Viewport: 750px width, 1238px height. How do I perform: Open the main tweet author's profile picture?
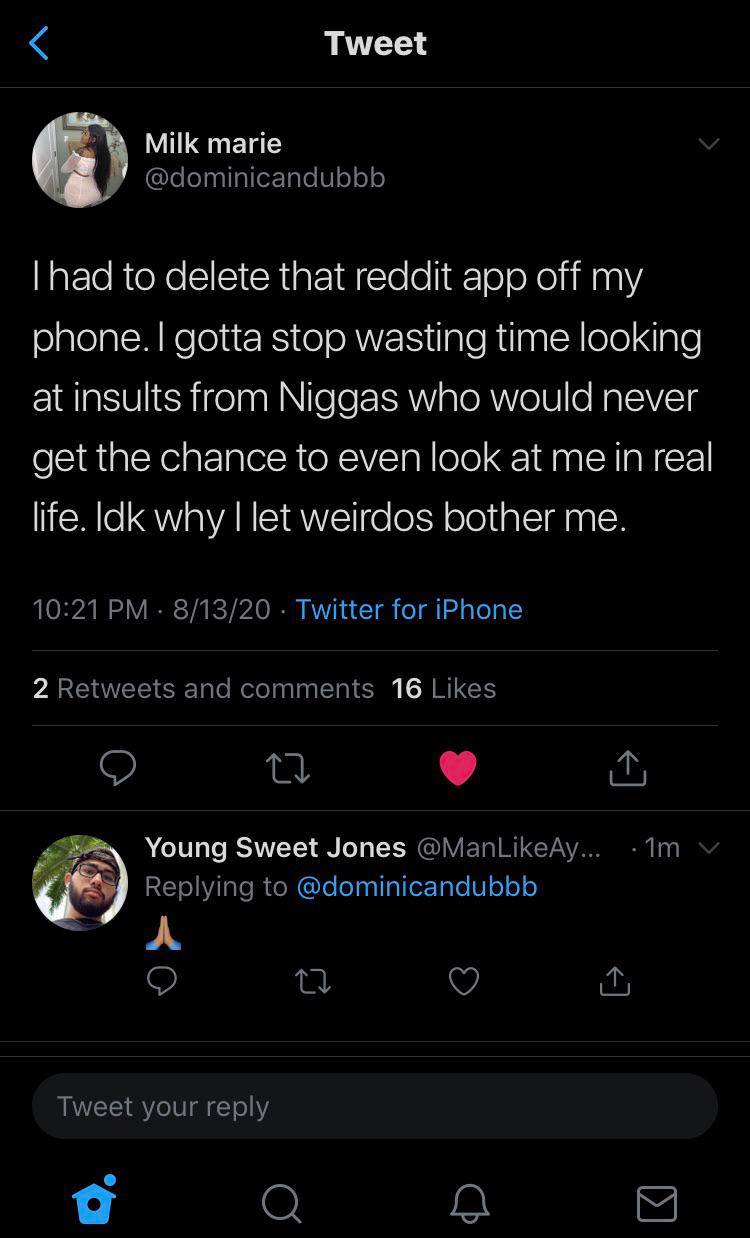(80, 160)
